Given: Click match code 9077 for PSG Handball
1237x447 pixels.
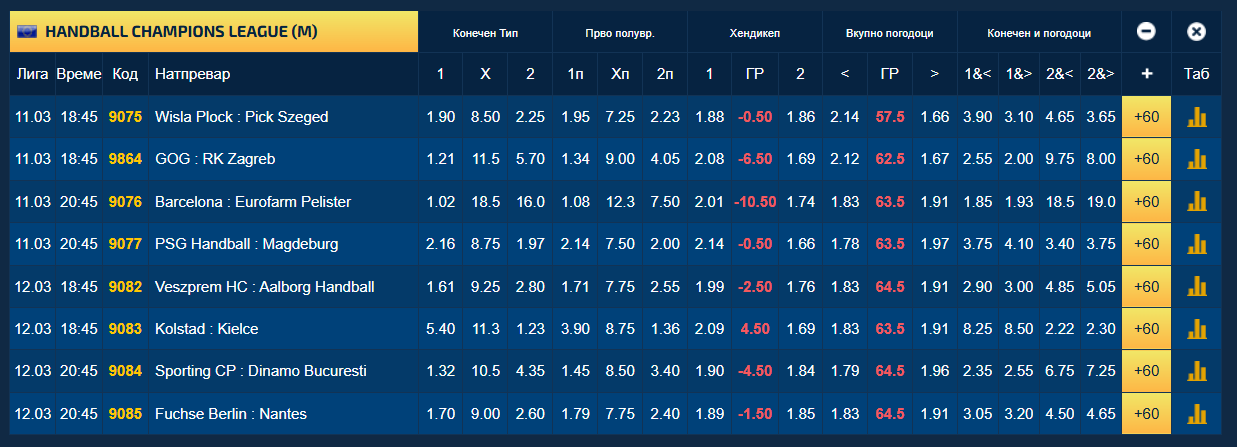Looking at the screenshot, I should 126,244.
